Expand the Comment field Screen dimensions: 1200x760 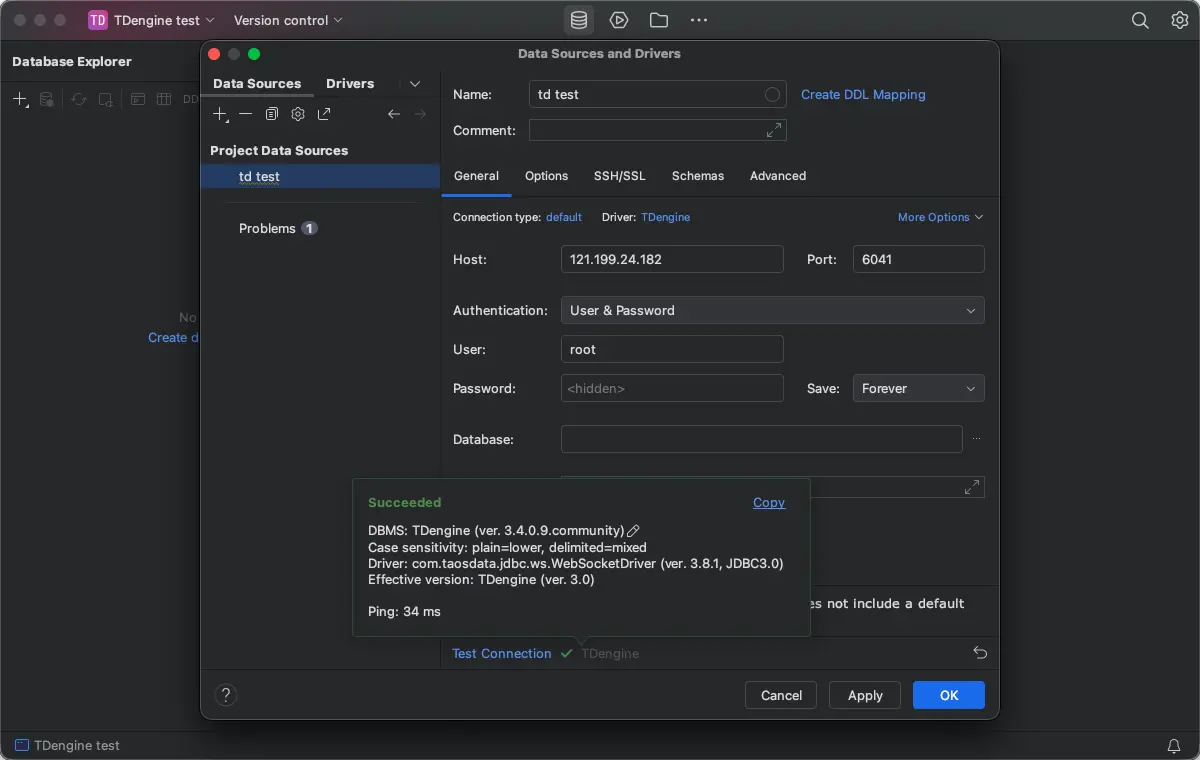tap(774, 130)
